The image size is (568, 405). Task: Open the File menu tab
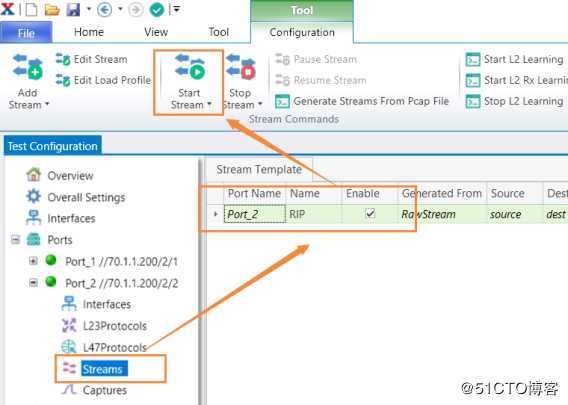26,33
